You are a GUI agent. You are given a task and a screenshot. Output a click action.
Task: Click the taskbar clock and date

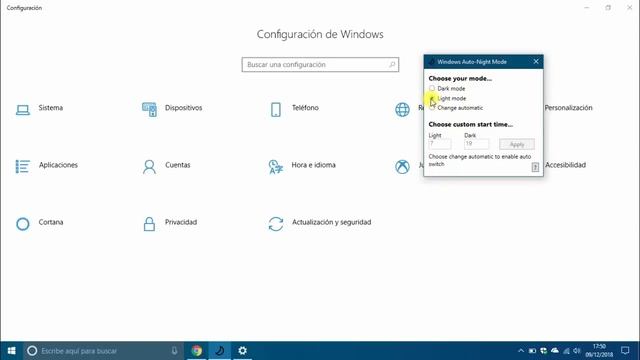coord(599,351)
